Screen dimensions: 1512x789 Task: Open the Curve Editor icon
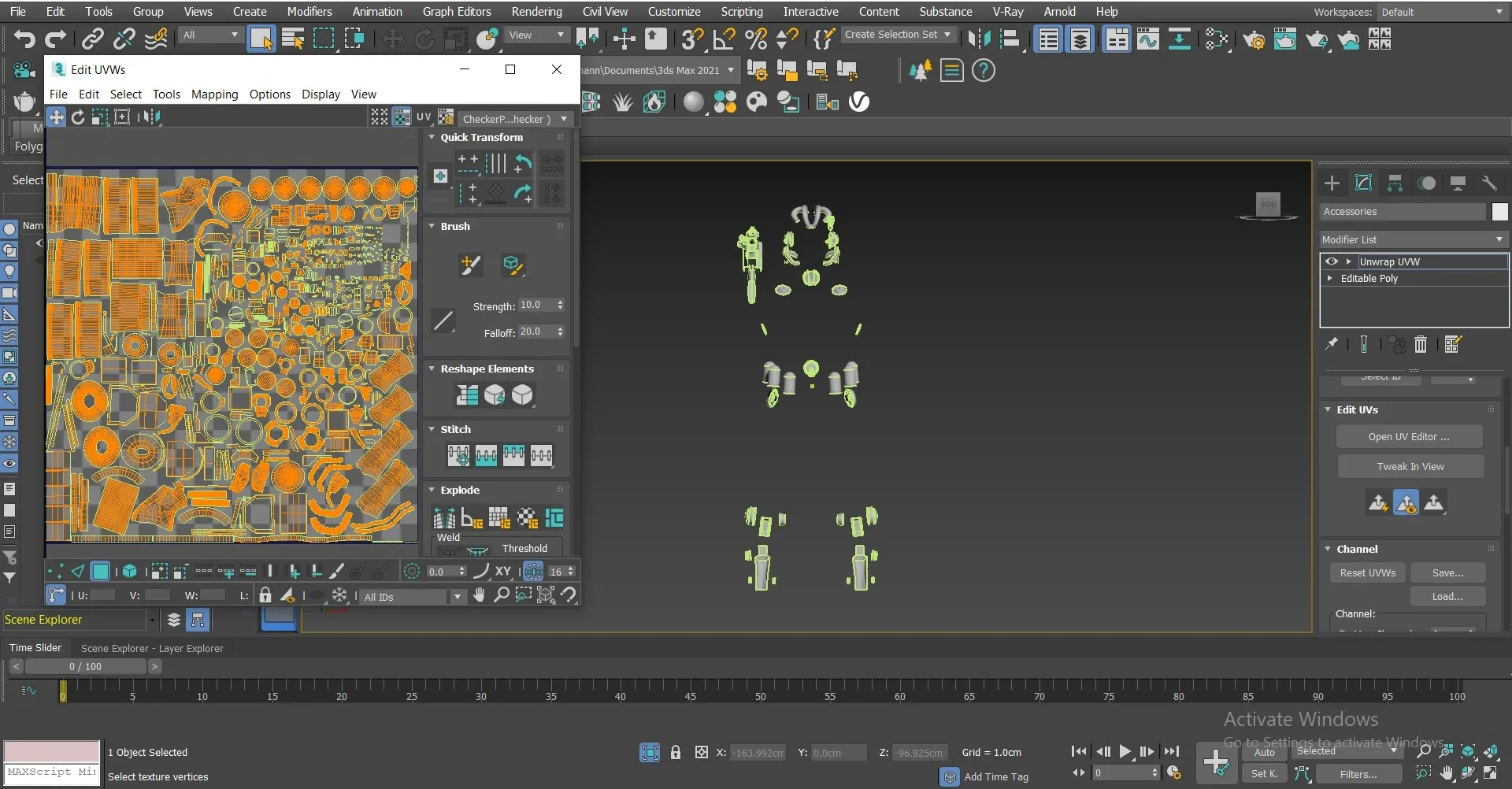(1148, 39)
